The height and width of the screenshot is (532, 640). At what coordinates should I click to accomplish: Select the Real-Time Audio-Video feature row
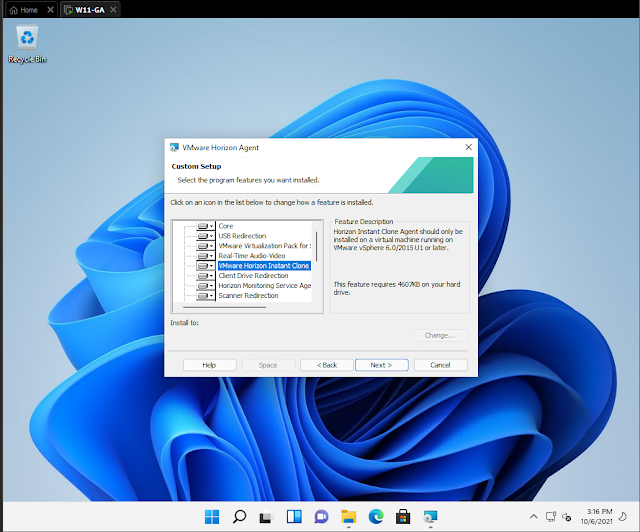pyautogui.click(x=251, y=256)
